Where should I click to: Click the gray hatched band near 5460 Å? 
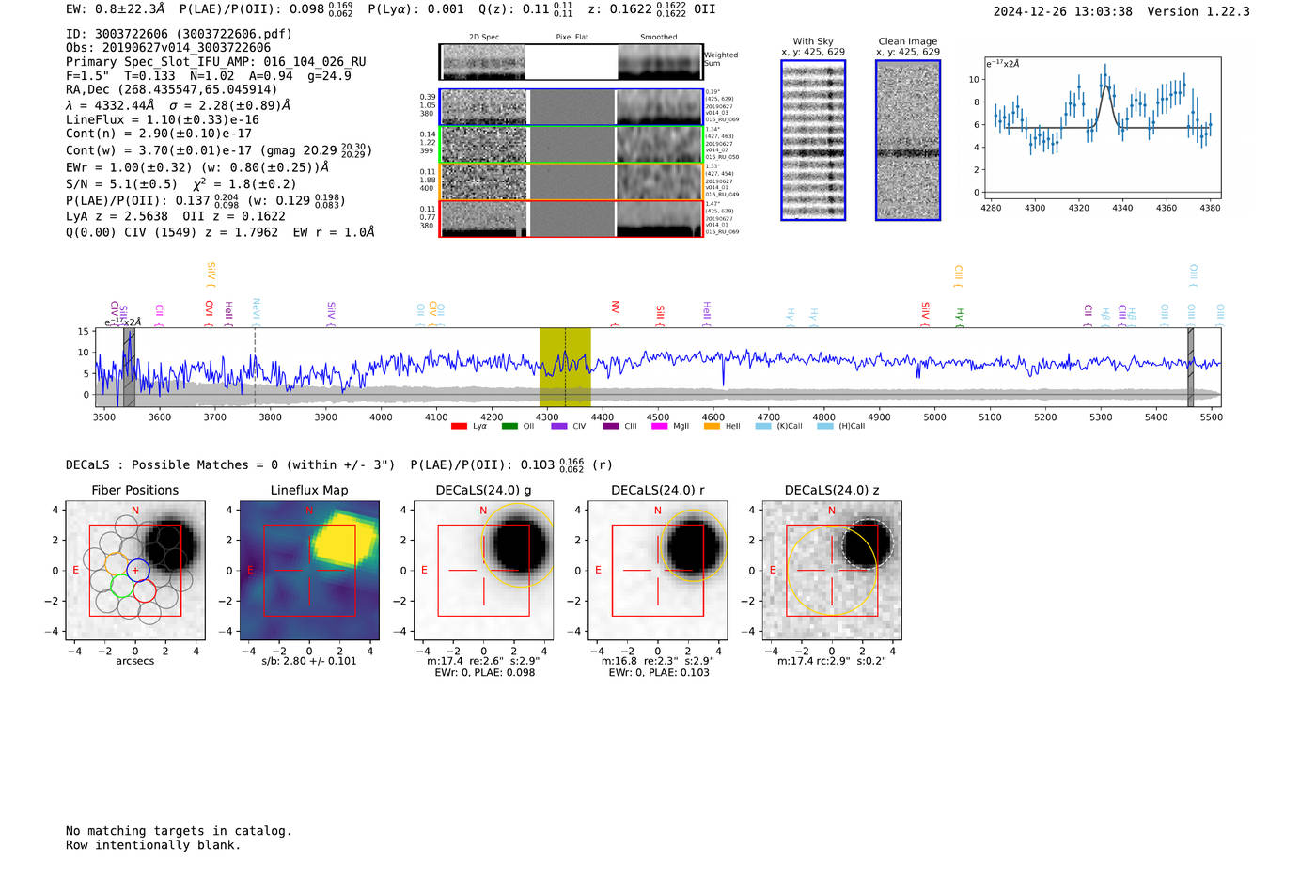point(1190,367)
